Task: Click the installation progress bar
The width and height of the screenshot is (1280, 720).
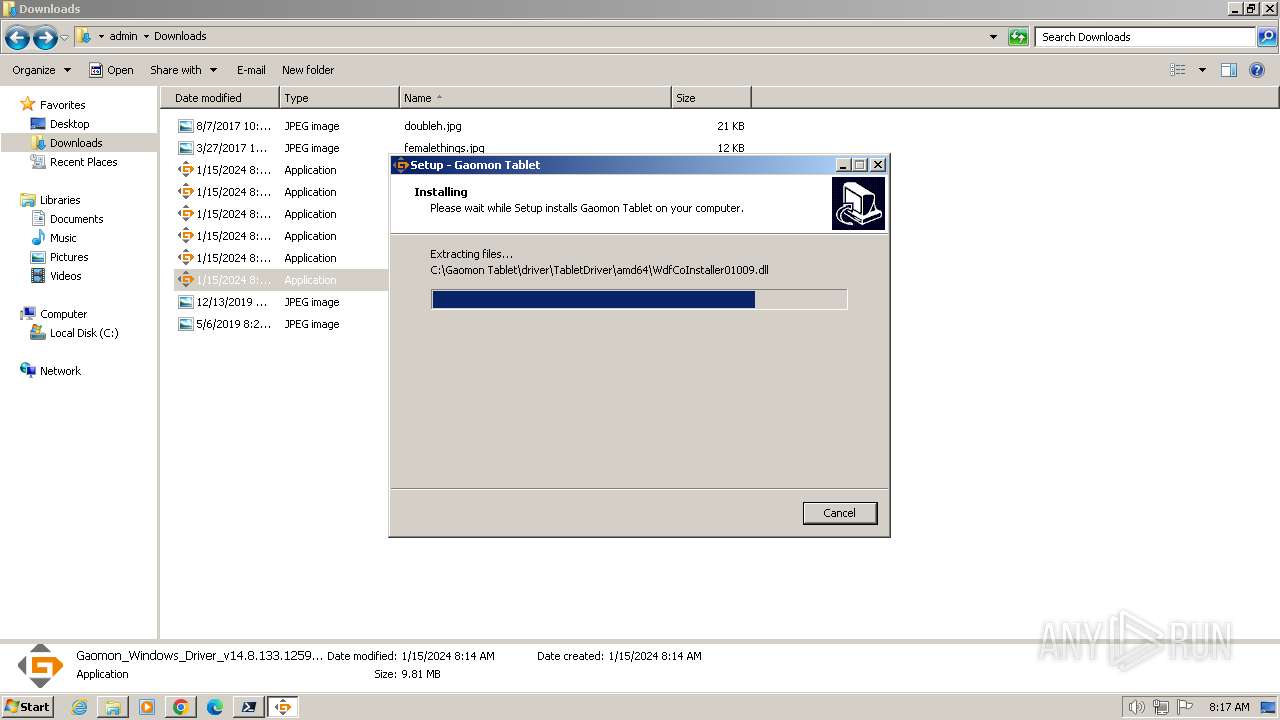Action: pos(639,300)
